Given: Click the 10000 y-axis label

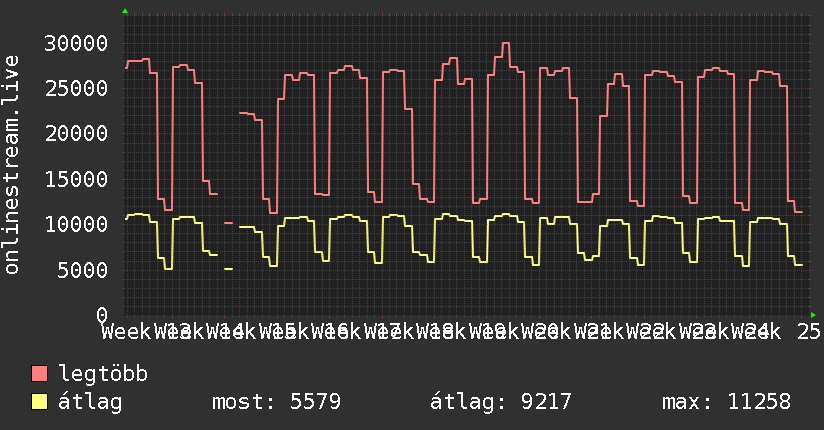Looking at the screenshot, I should [76, 224].
